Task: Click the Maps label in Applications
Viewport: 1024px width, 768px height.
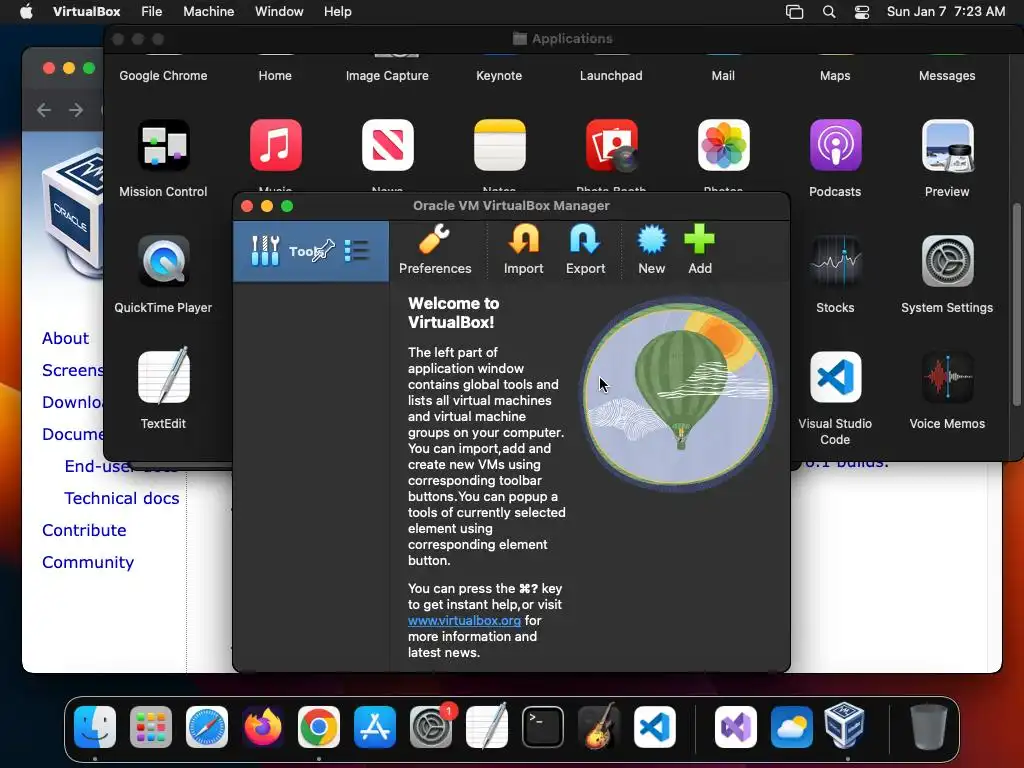Action: pos(835,76)
